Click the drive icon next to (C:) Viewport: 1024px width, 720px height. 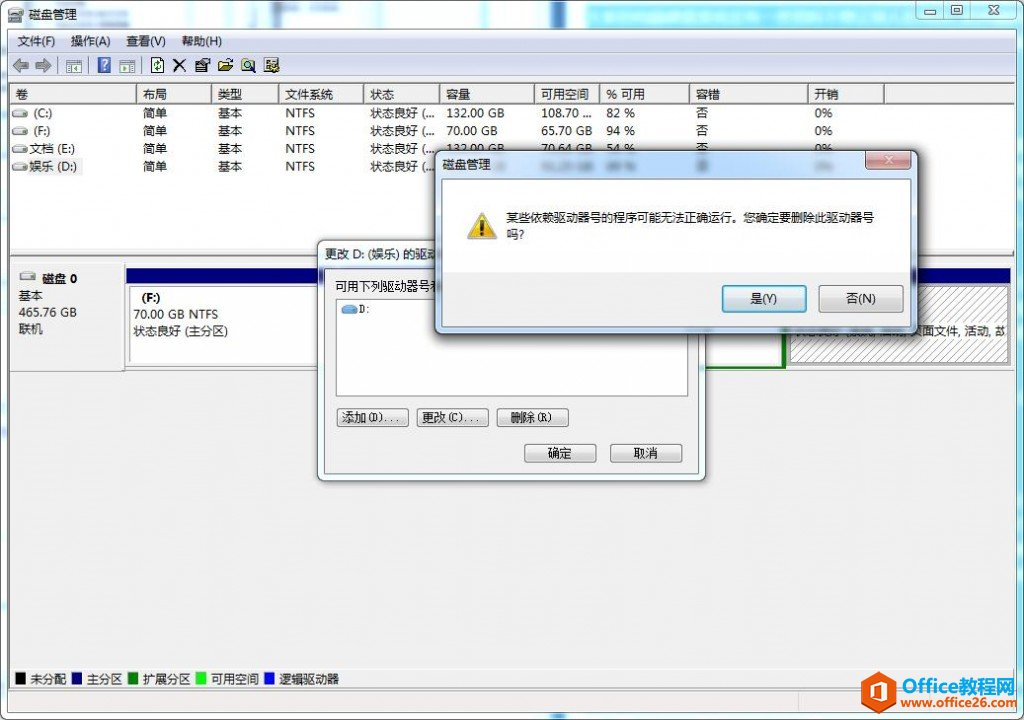tap(20, 113)
